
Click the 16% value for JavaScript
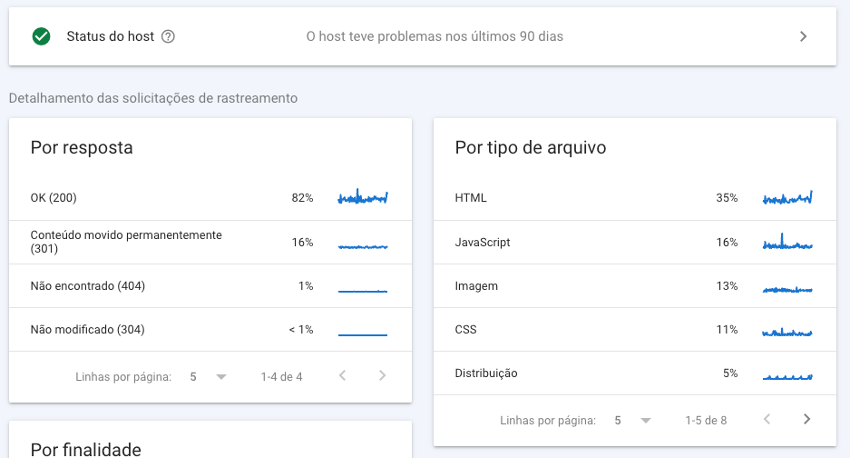(727, 242)
